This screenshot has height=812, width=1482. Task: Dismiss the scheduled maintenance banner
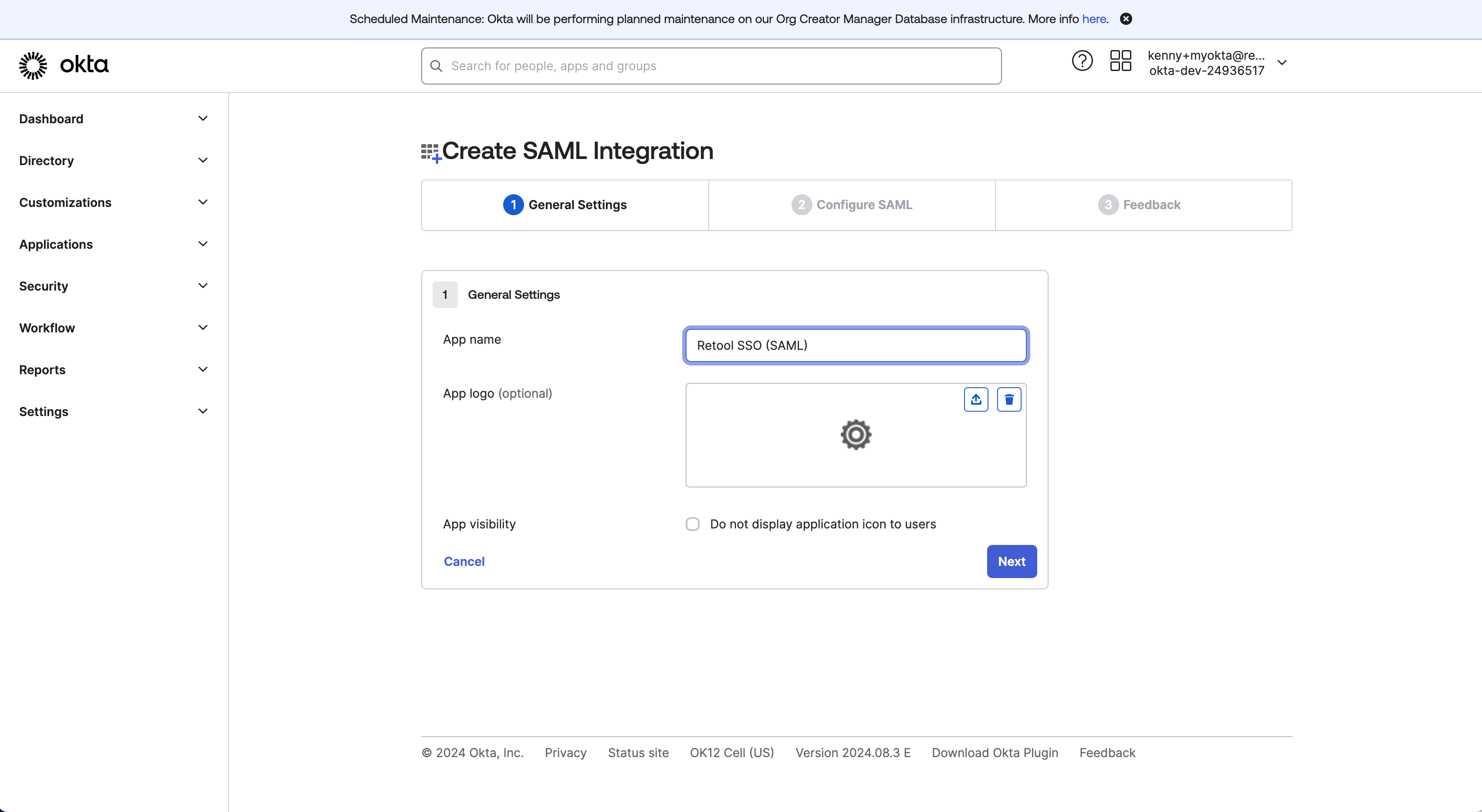coord(1126,19)
